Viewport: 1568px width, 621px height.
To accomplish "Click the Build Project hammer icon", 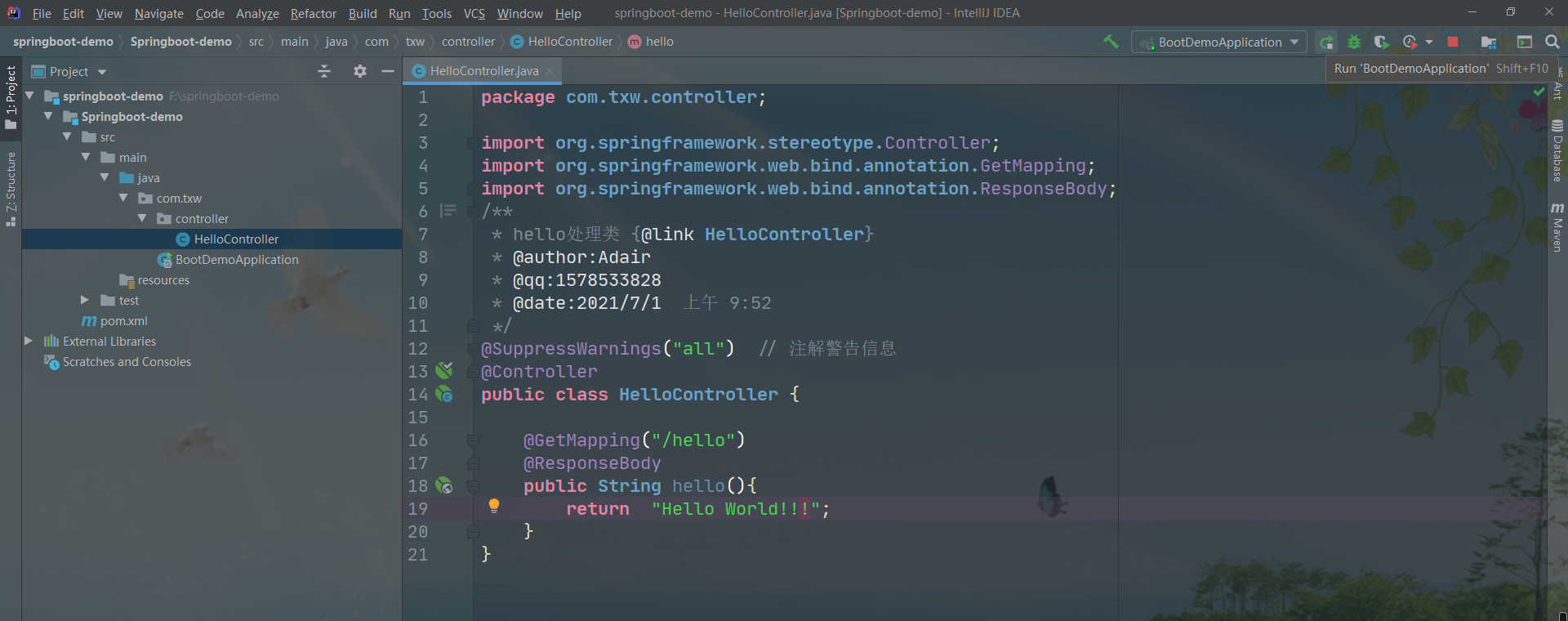I will point(1111,41).
